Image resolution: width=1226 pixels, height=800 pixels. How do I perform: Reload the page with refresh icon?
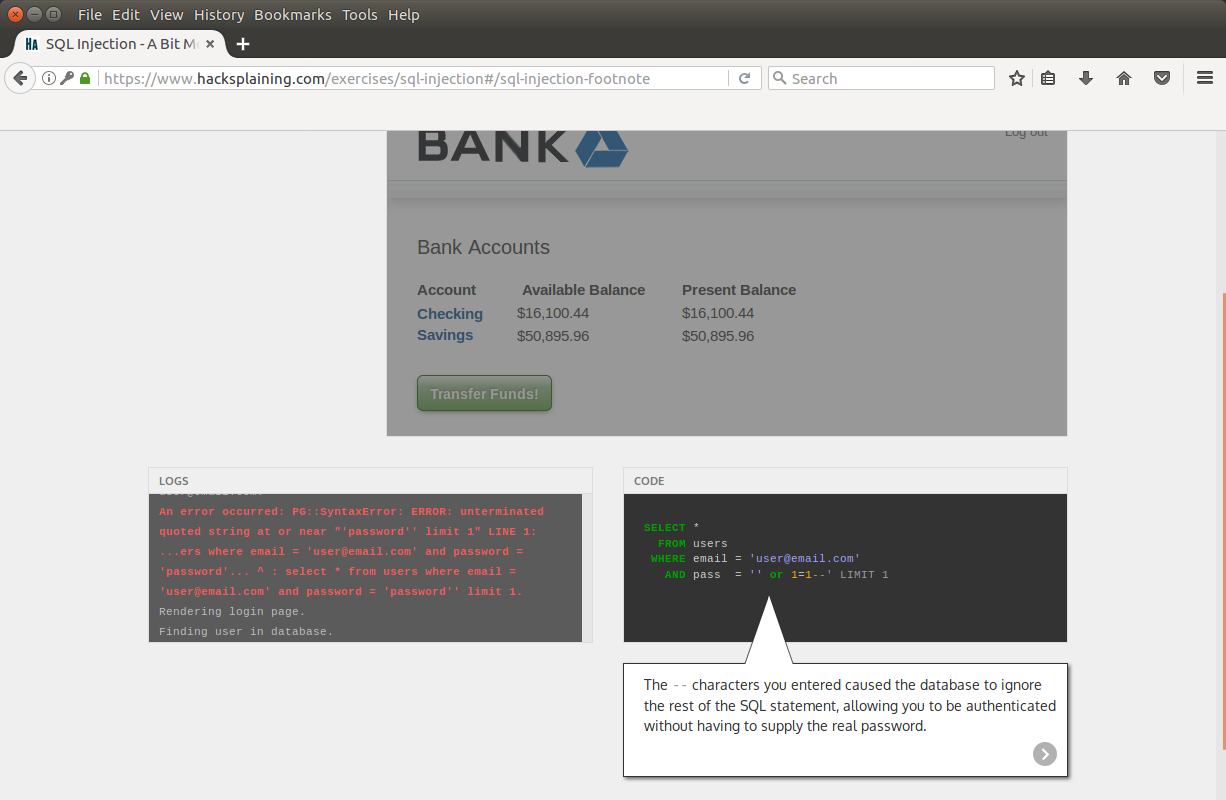[x=744, y=78]
